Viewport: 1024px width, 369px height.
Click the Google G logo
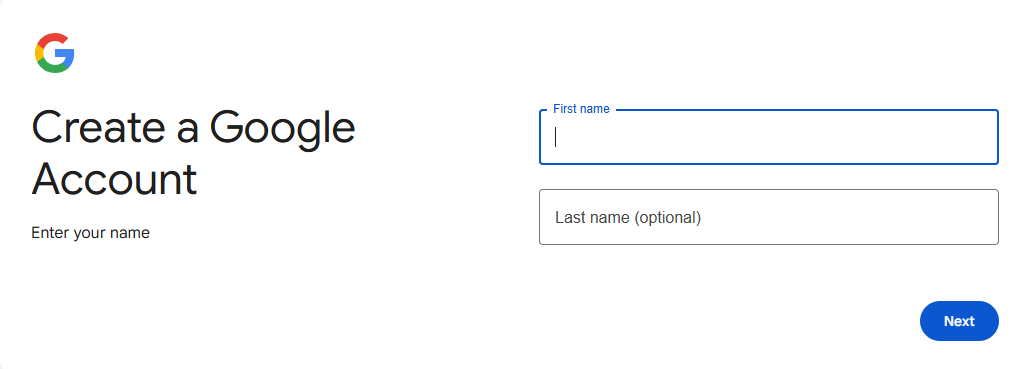point(55,53)
